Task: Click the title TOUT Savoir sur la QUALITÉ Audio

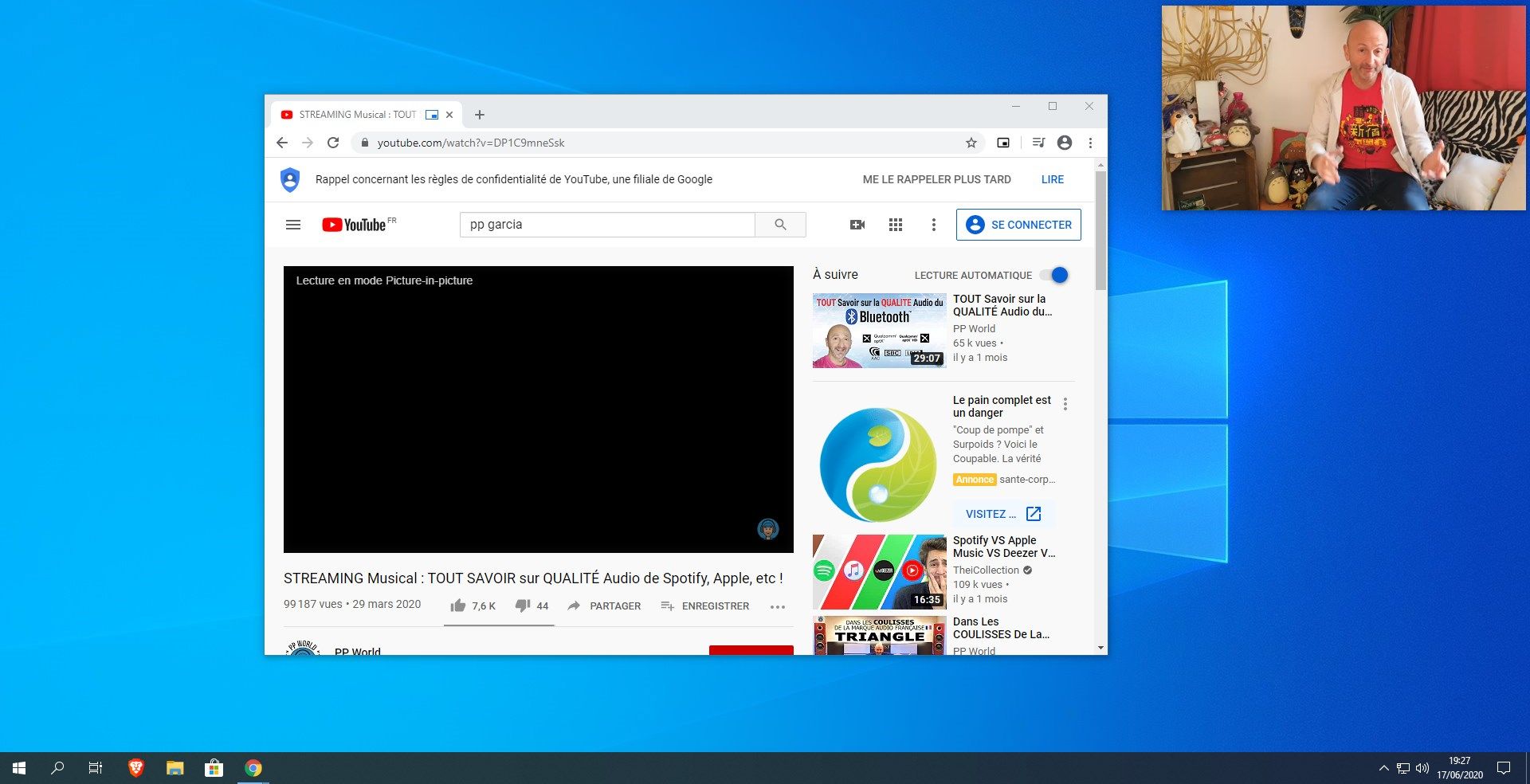Action: coord(1002,305)
